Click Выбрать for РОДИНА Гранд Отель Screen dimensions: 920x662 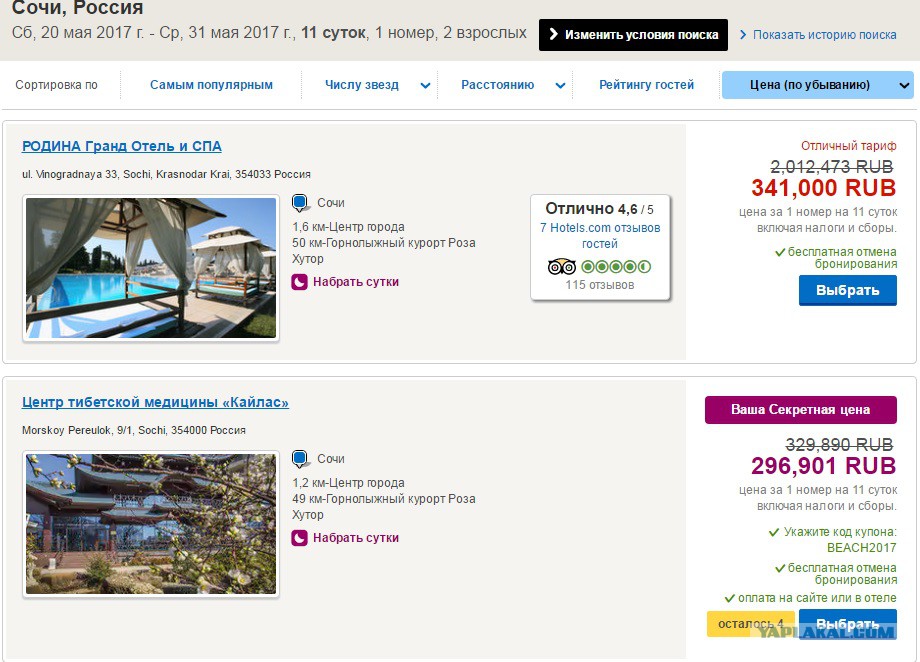click(847, 291)
